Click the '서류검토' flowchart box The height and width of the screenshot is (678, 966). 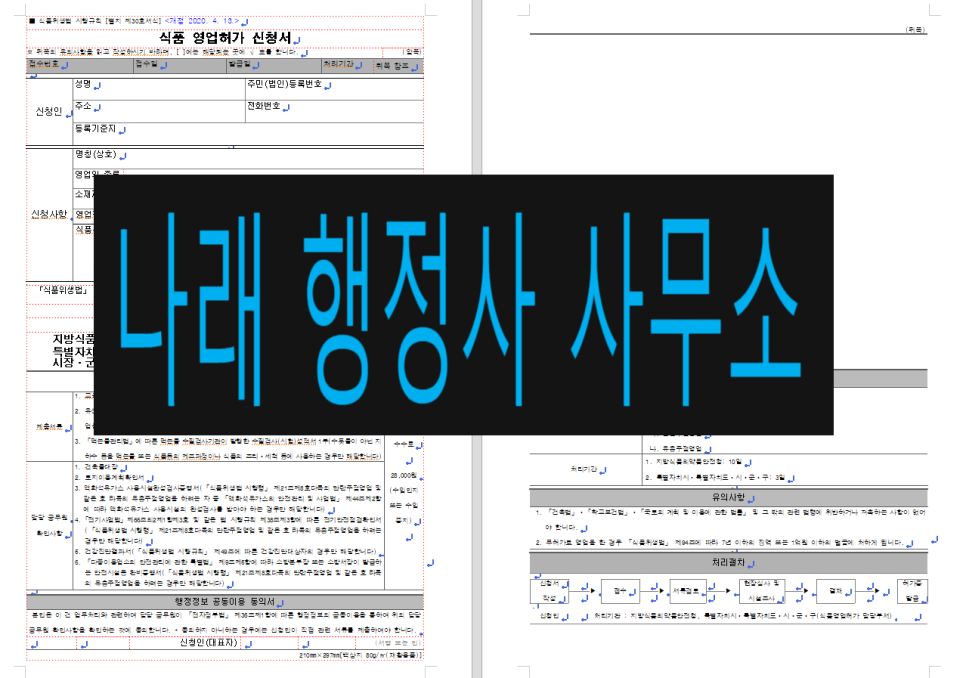(x=687, y=591)
